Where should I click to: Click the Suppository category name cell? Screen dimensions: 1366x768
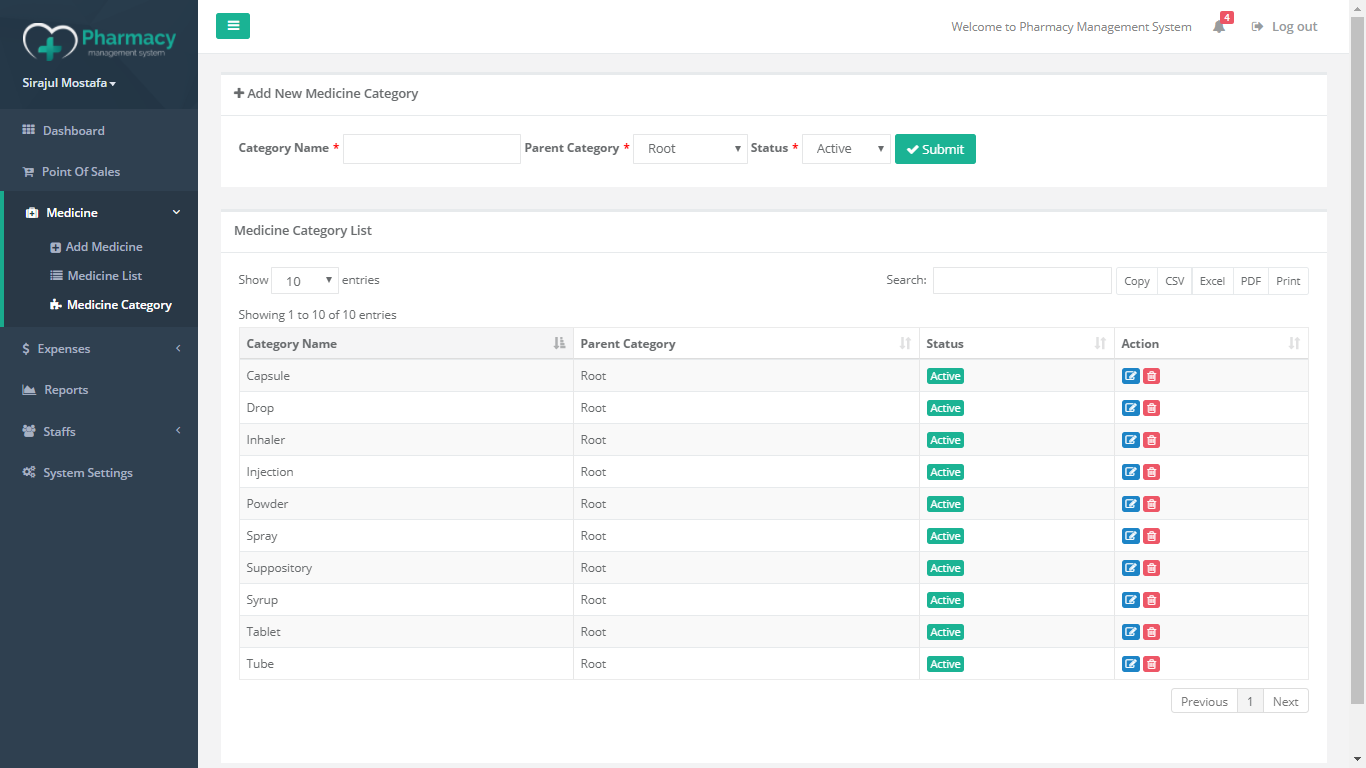(406, 568)
